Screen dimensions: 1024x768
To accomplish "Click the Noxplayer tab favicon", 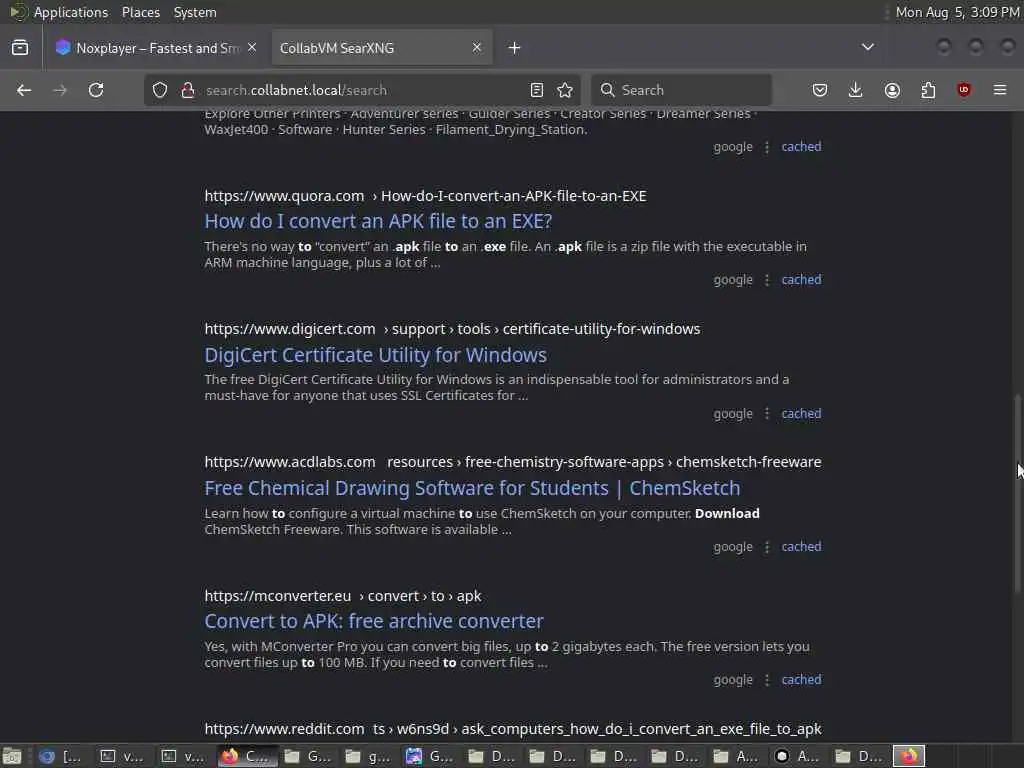I will pos(63,48).
